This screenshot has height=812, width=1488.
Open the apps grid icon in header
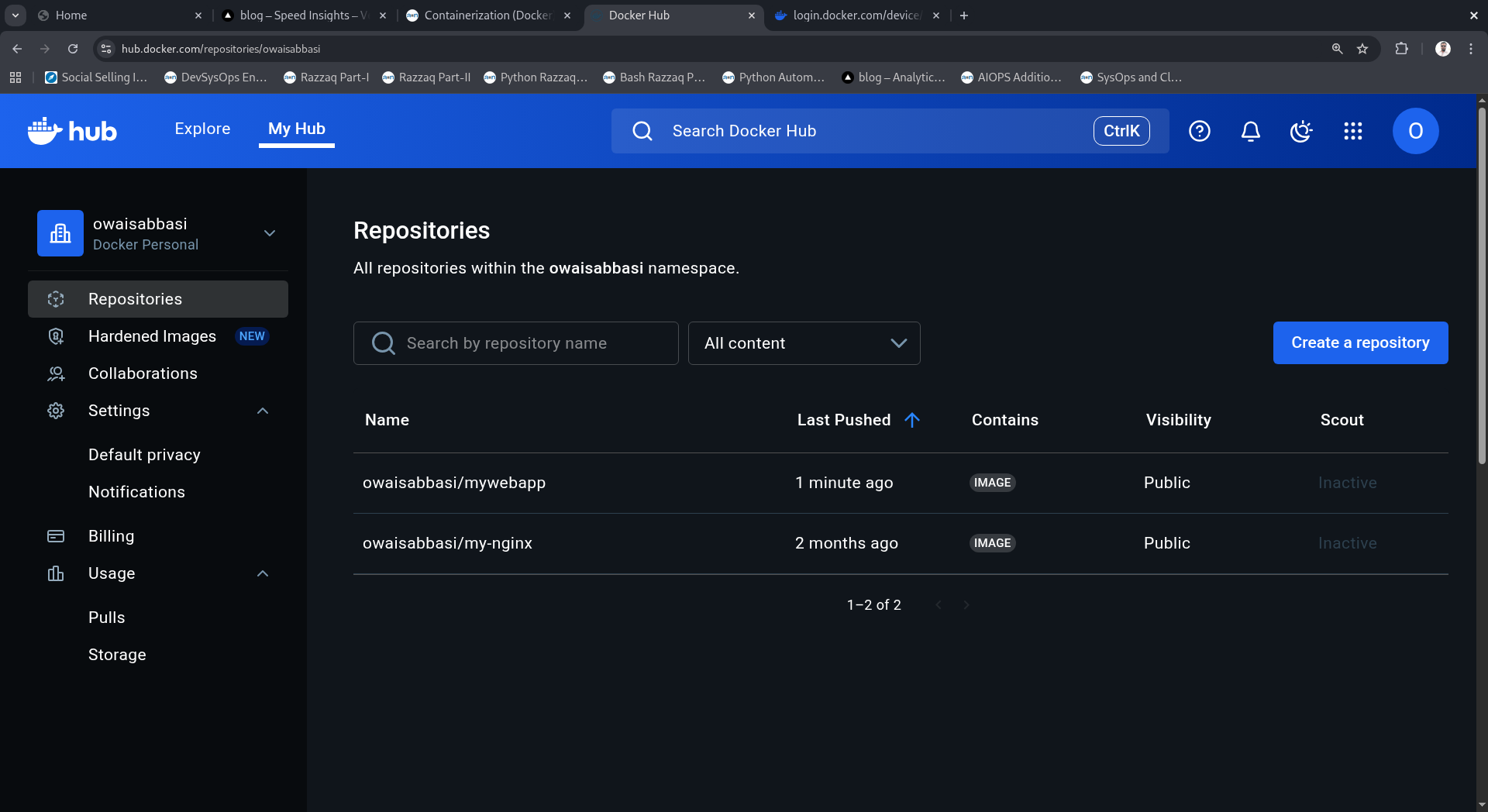point(1352,131)
